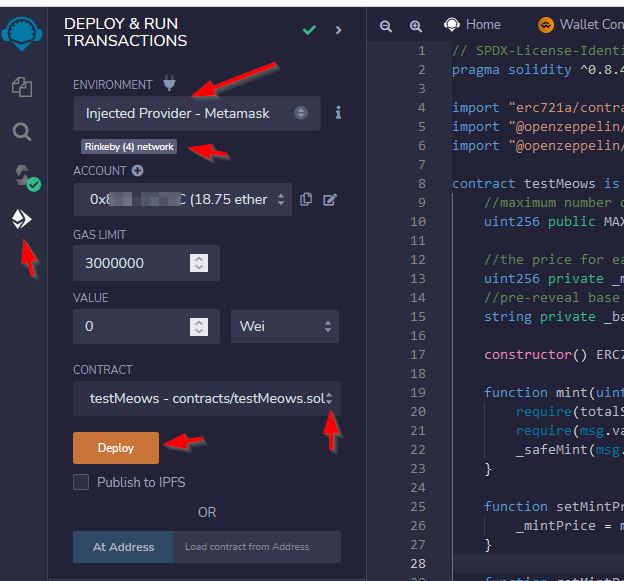Click the Remix logo icon
This screenshot has width=624, height=581.
click(x=22, y=34)
